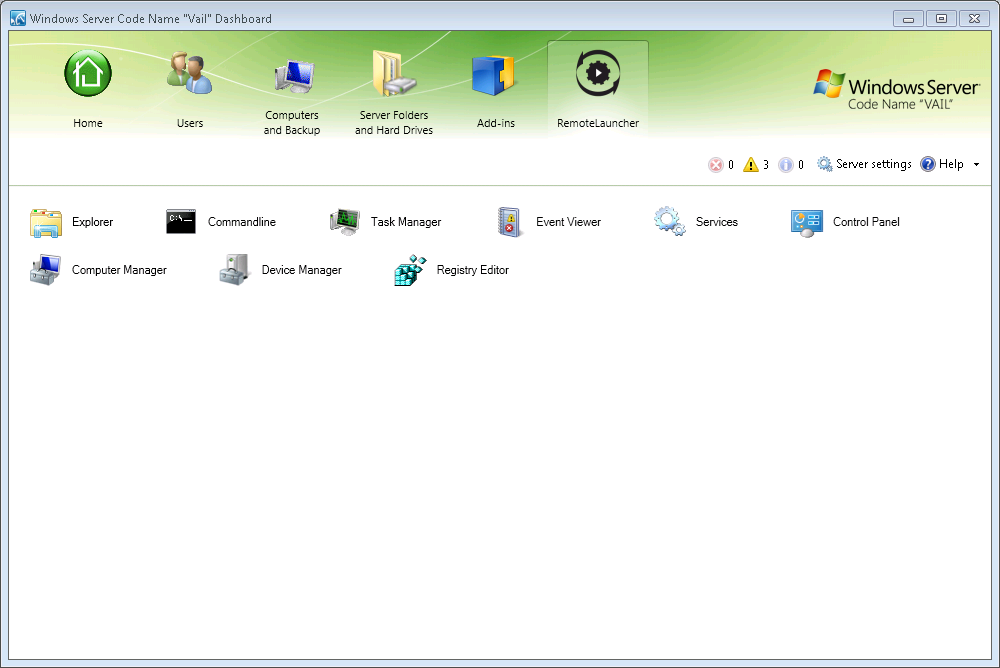Open the Home tab icon
1000x668 pixels.
(88, 73)
